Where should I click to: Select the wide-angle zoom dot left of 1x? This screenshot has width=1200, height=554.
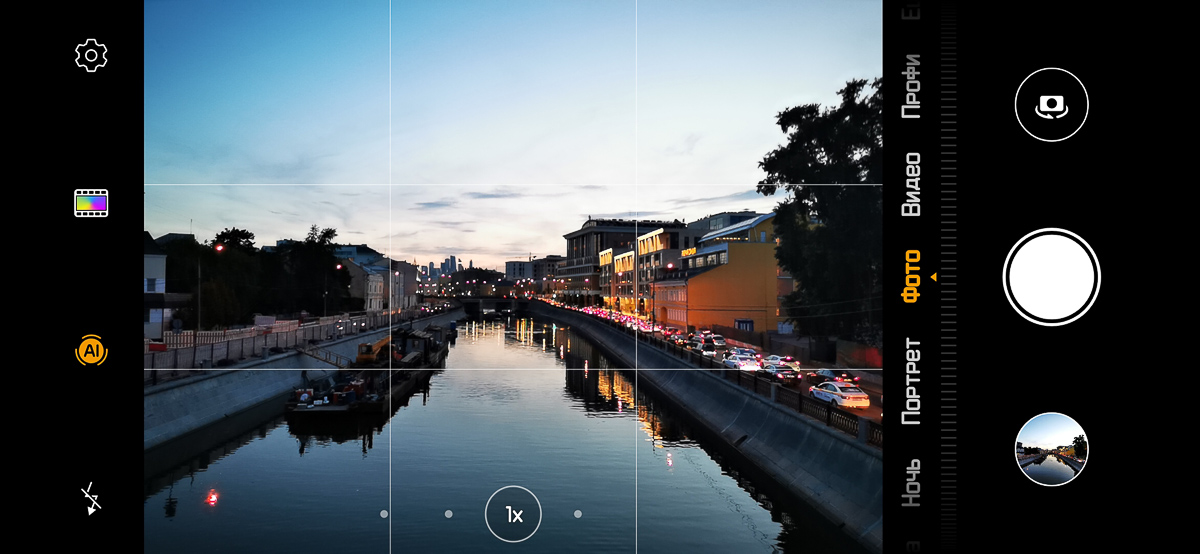click(x=448, y=514)
